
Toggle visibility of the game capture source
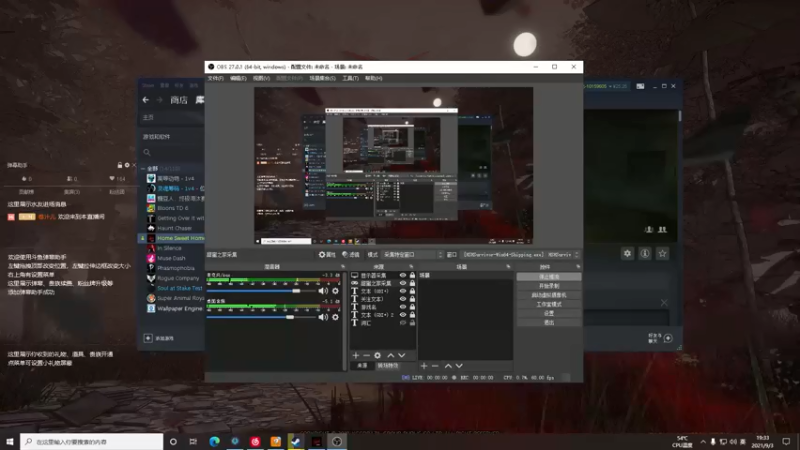pyautogui.click(x=403, y=283)
